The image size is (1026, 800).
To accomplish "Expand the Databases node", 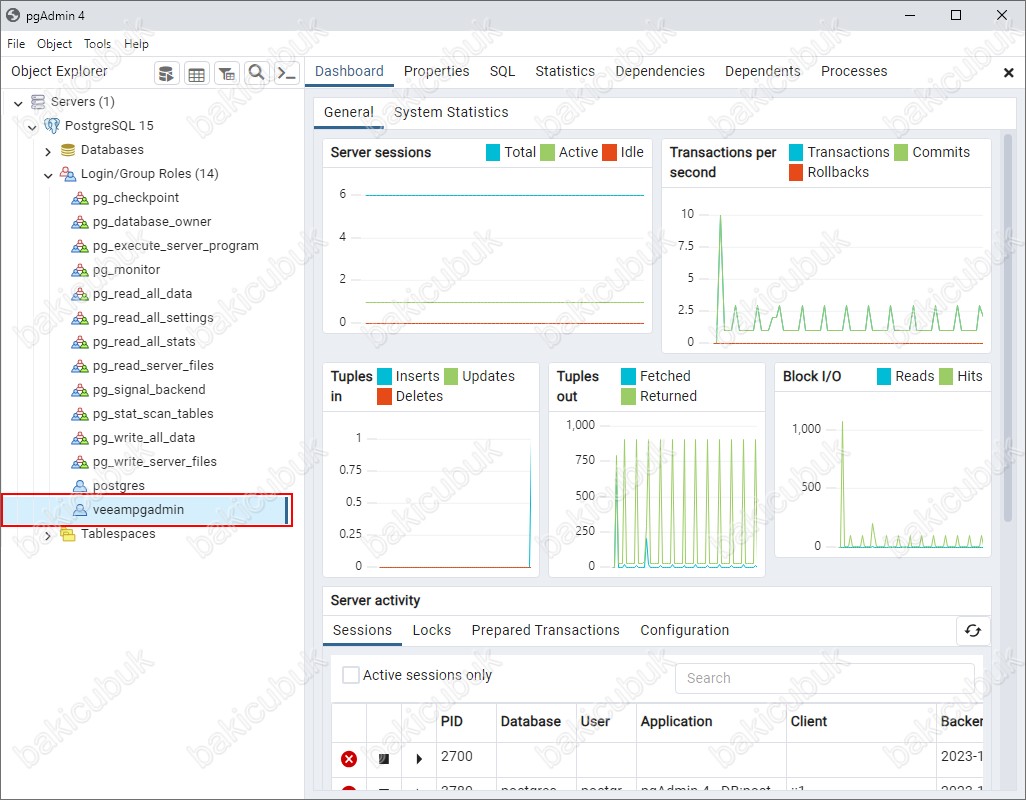I will (x=48, y=151).
